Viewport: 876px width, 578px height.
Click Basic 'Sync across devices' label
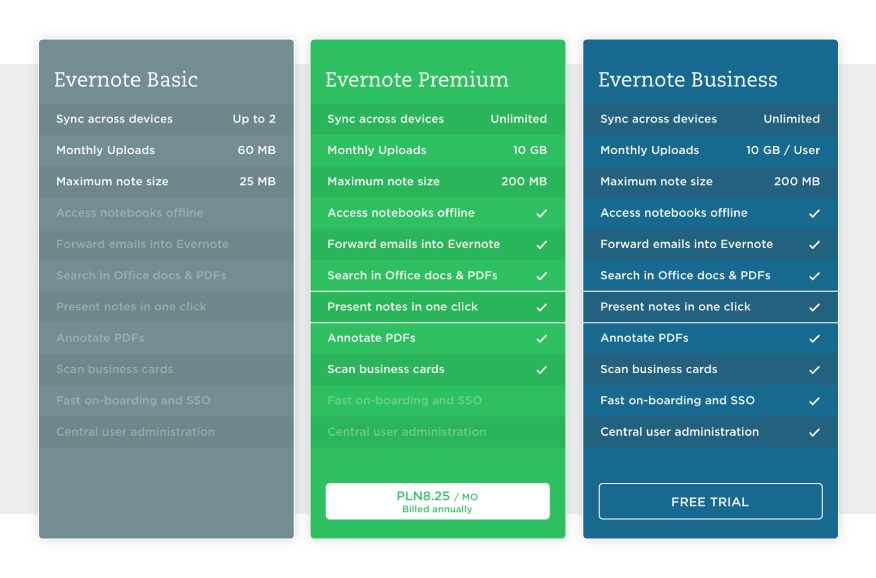tap(115, 119)
